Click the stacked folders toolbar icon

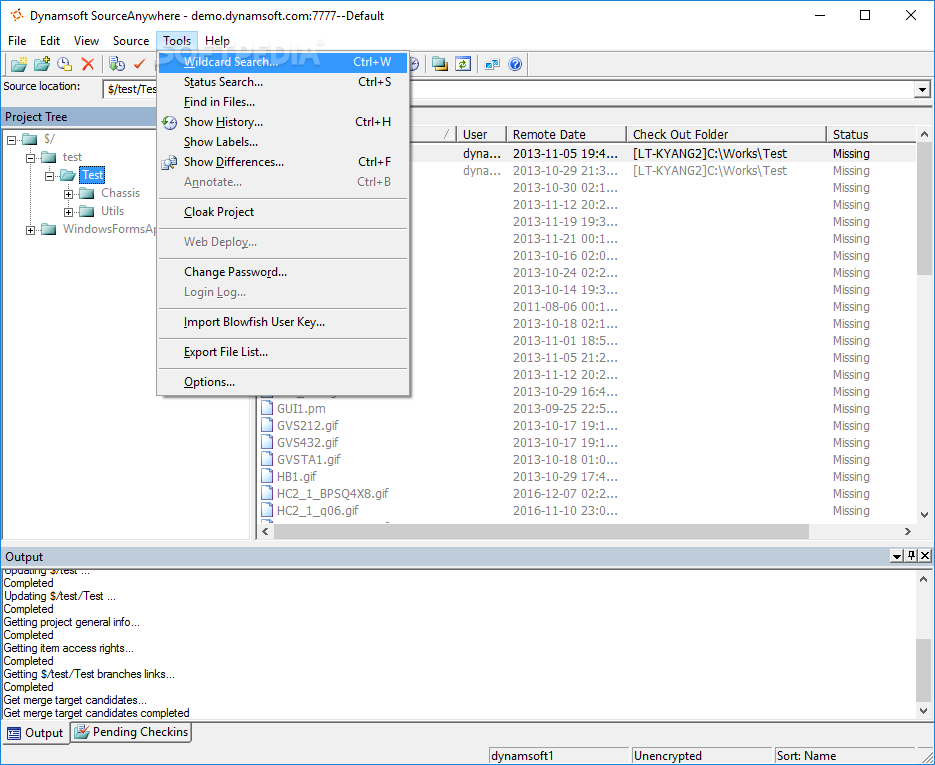[x=440, y=64]
